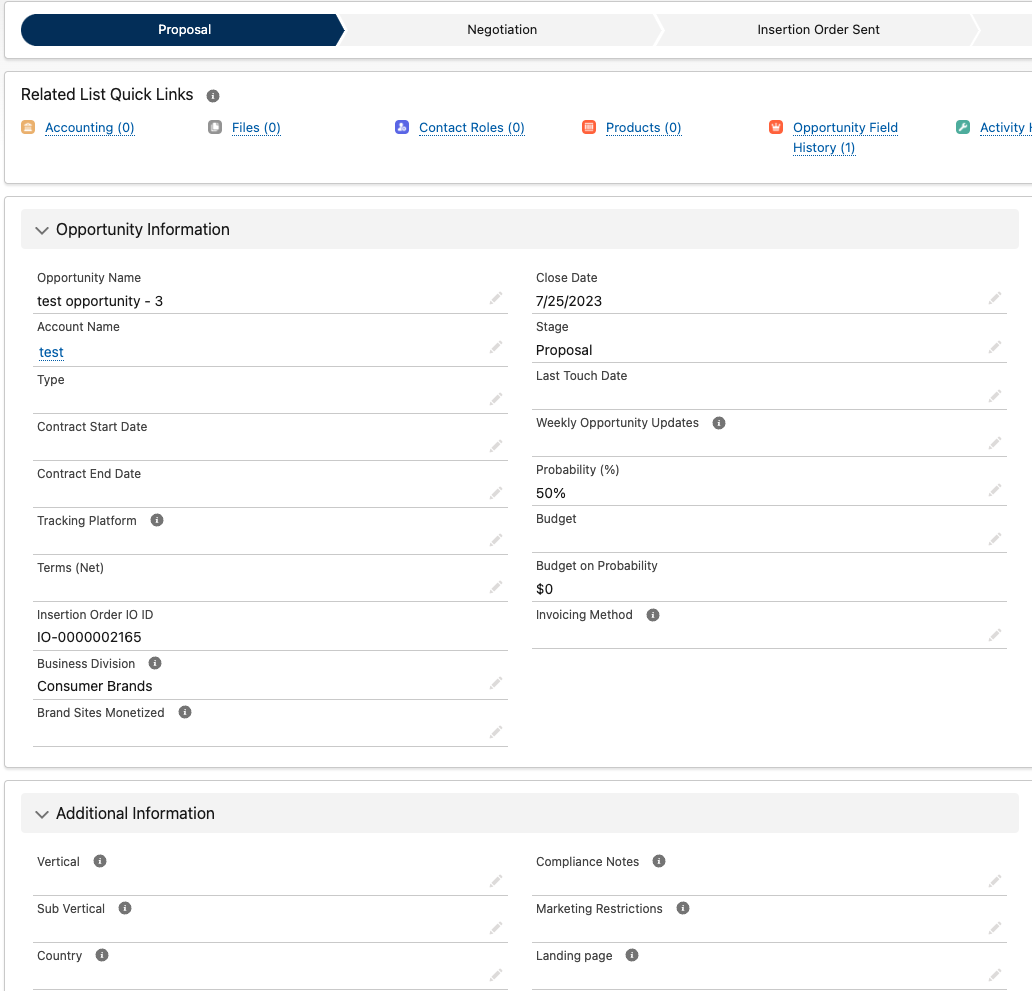Click the Weekly Opportunity Updates info icon
1032x991 pixels.
[x=718, y=423]
